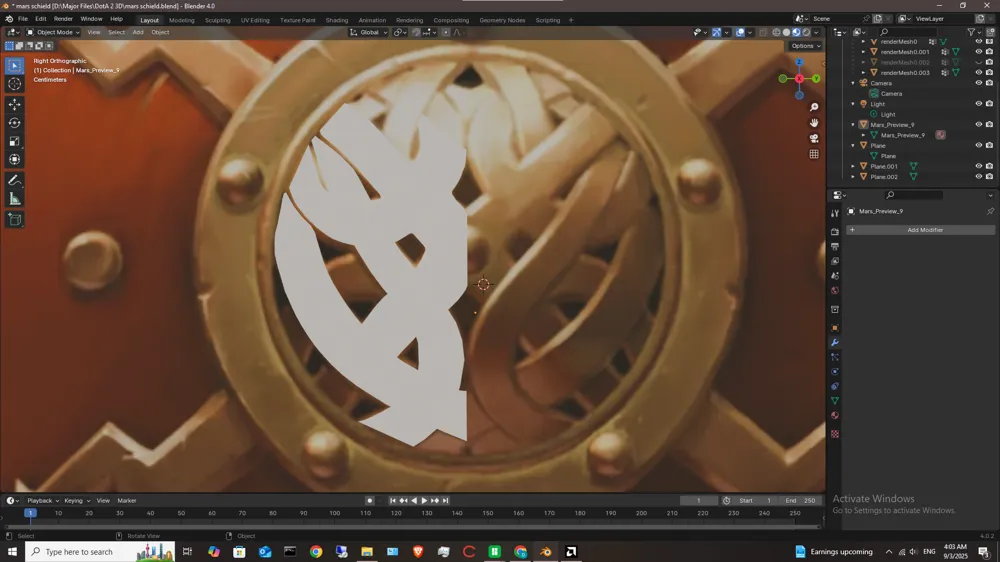Select the Scale tool

coord(15,141)
